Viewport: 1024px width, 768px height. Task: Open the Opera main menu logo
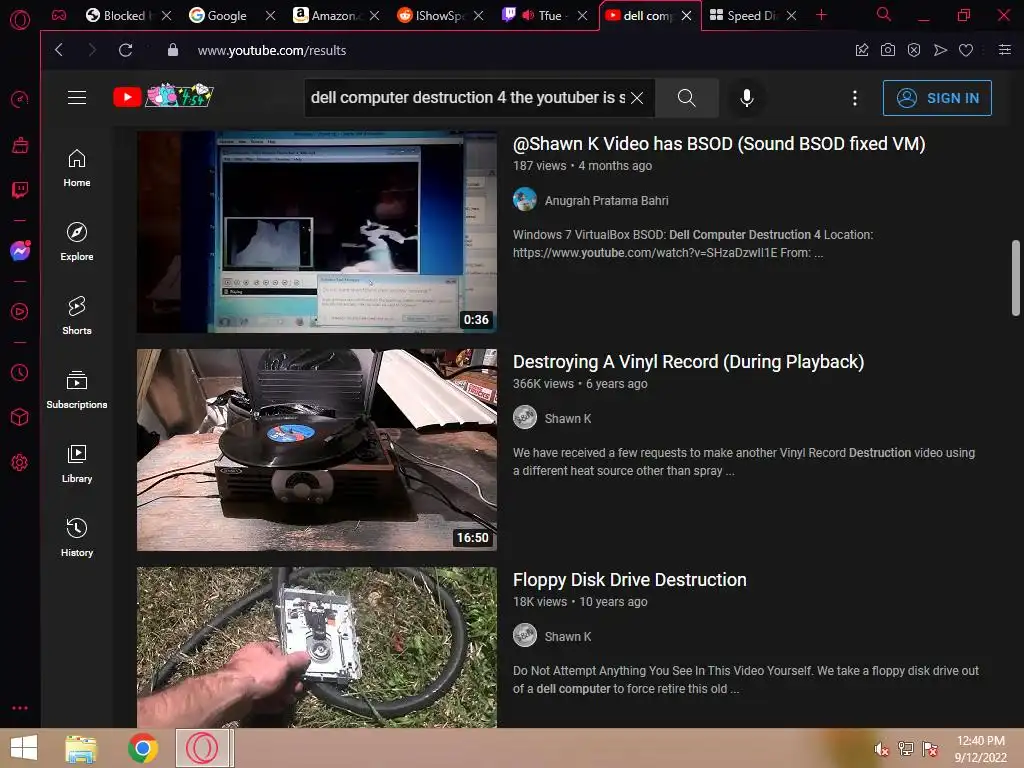click(20, 20)
